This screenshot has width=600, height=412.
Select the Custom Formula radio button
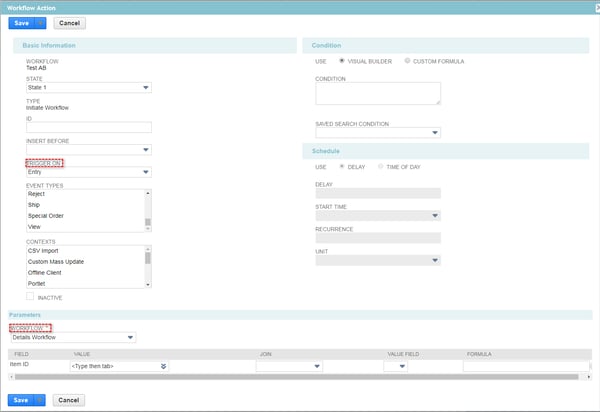click(407, 60)
